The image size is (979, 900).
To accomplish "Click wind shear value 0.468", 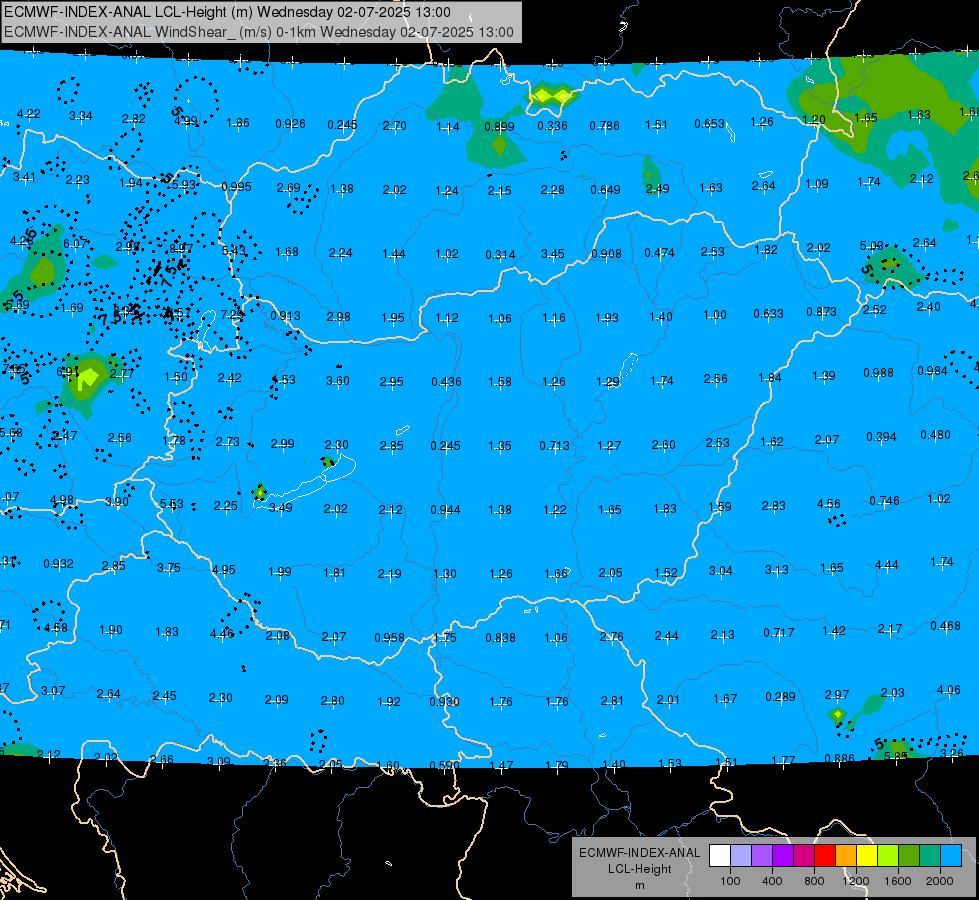I will tap(945, 625).
